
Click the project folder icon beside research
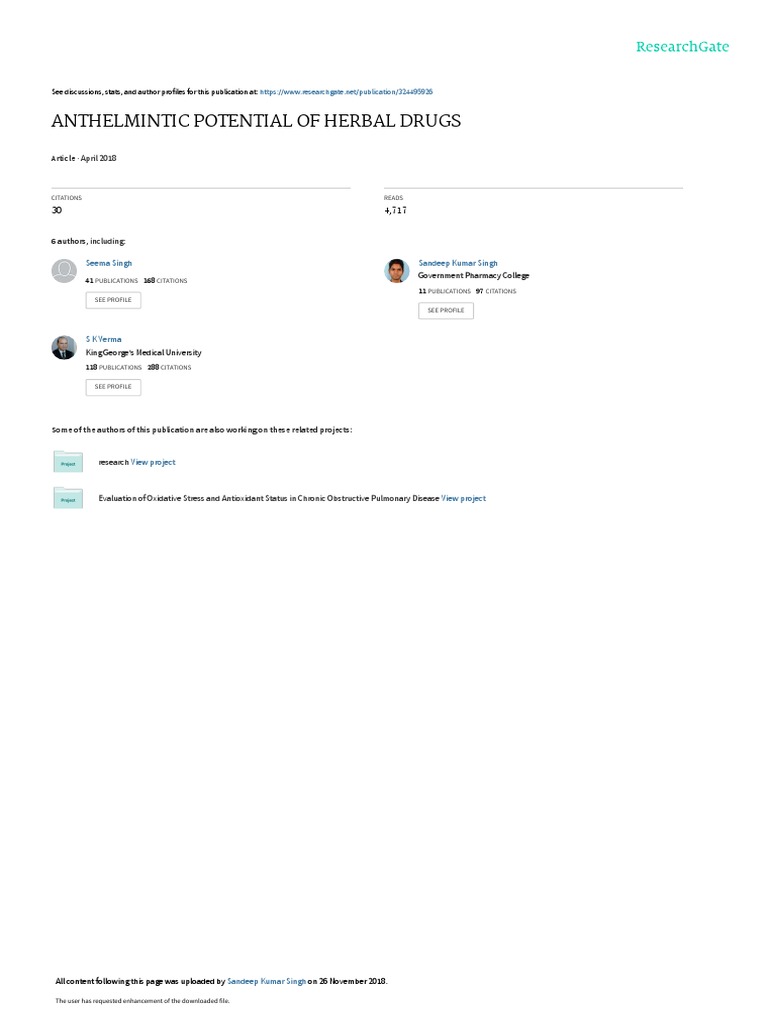point(68,461)
